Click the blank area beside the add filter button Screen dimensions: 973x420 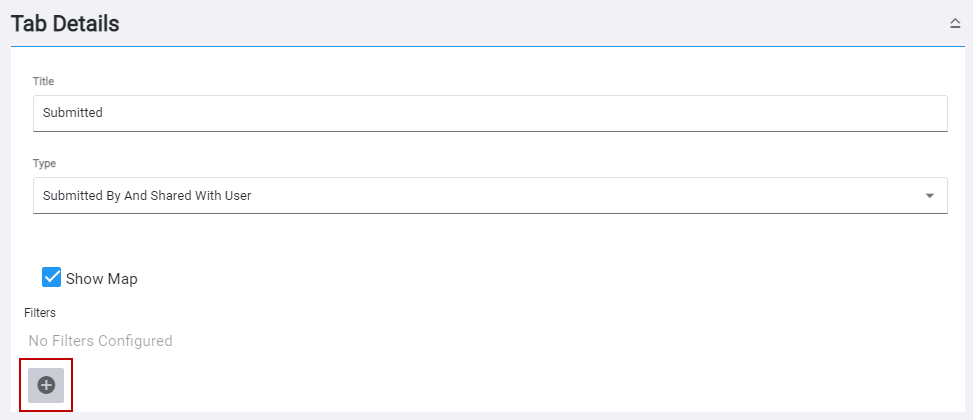tap(300, 385)
